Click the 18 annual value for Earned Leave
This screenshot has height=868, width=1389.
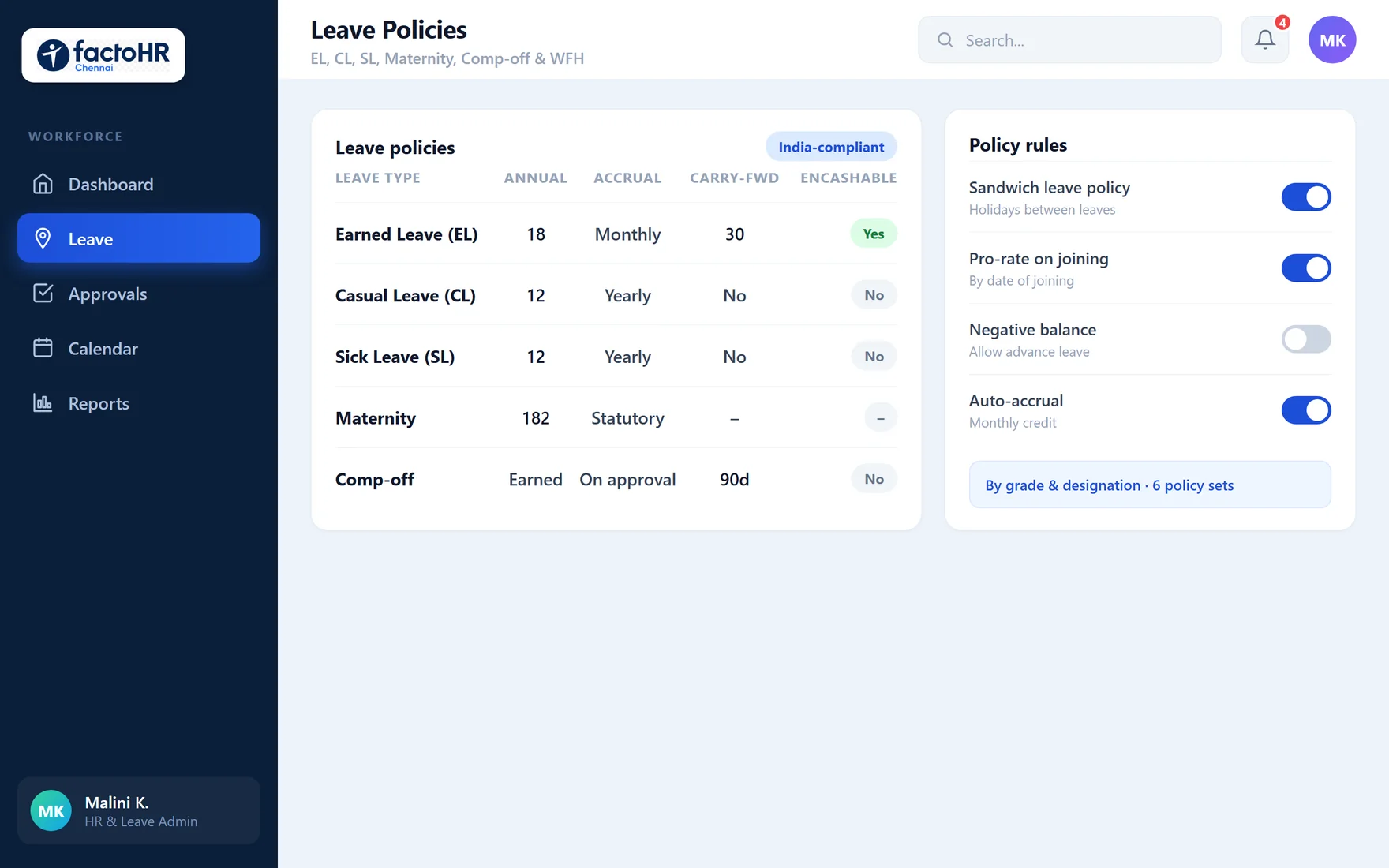536,234
